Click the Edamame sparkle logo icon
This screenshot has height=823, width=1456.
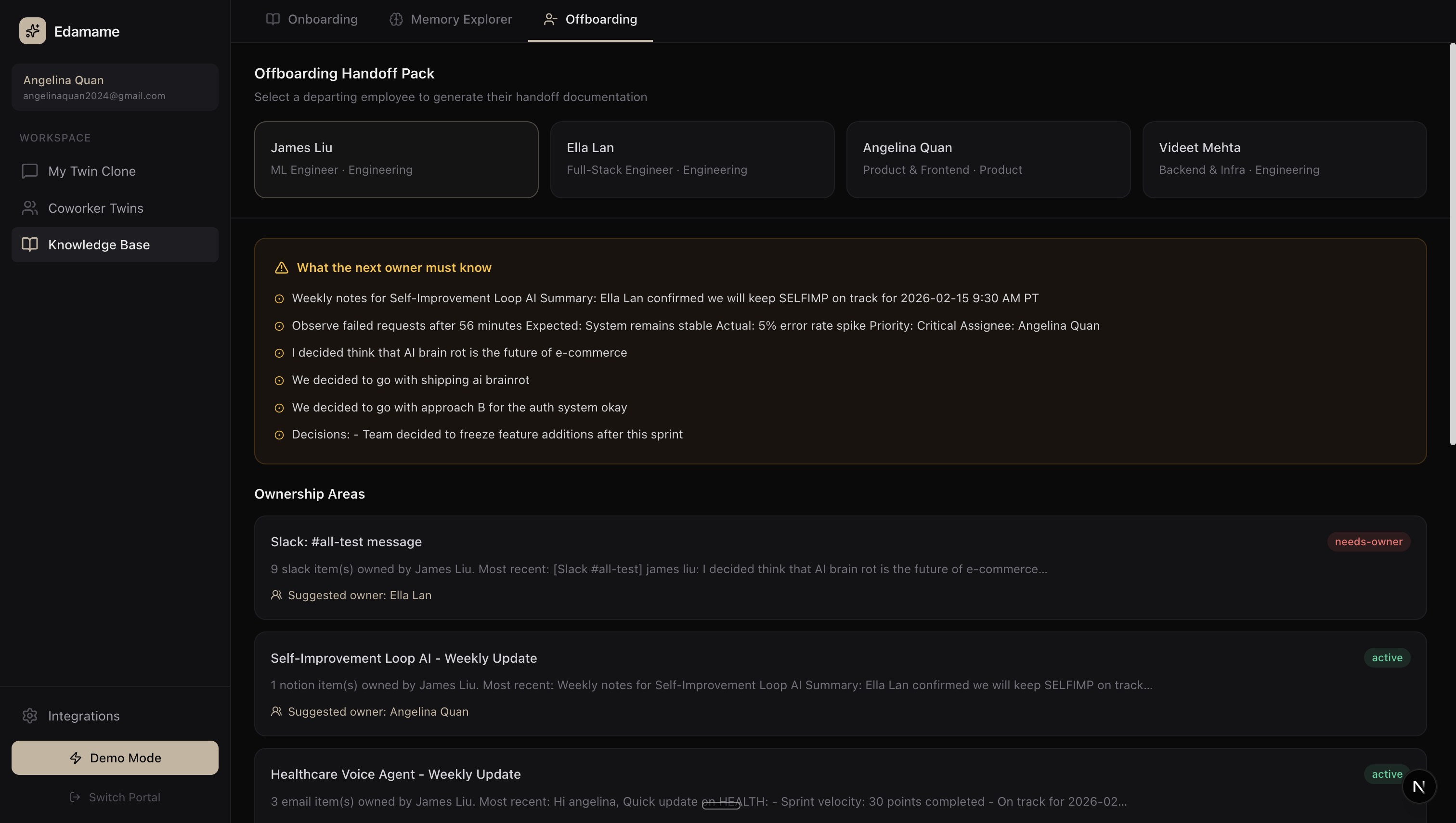click(32, 31)
